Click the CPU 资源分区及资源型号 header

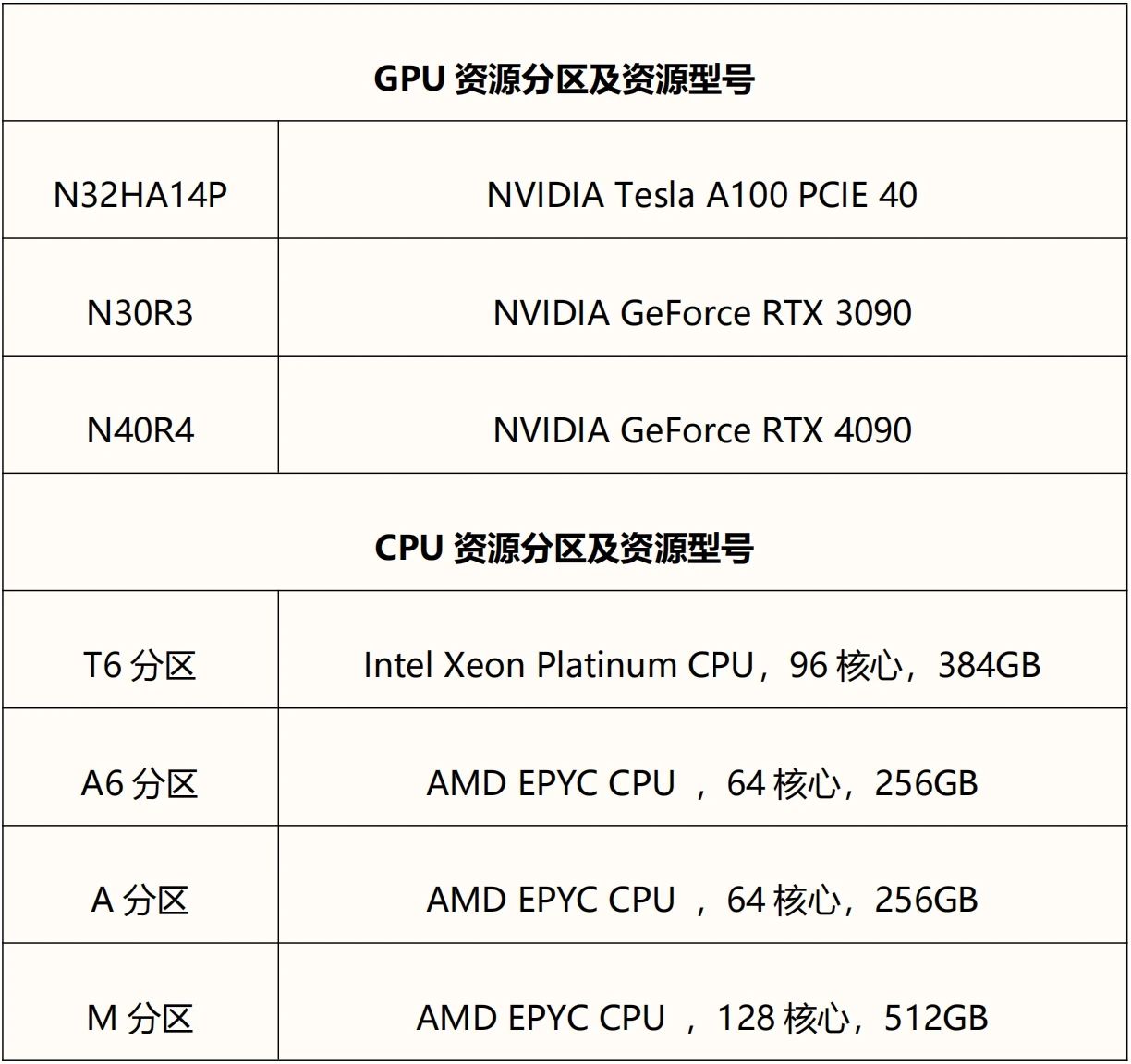(x=564, y=548)
